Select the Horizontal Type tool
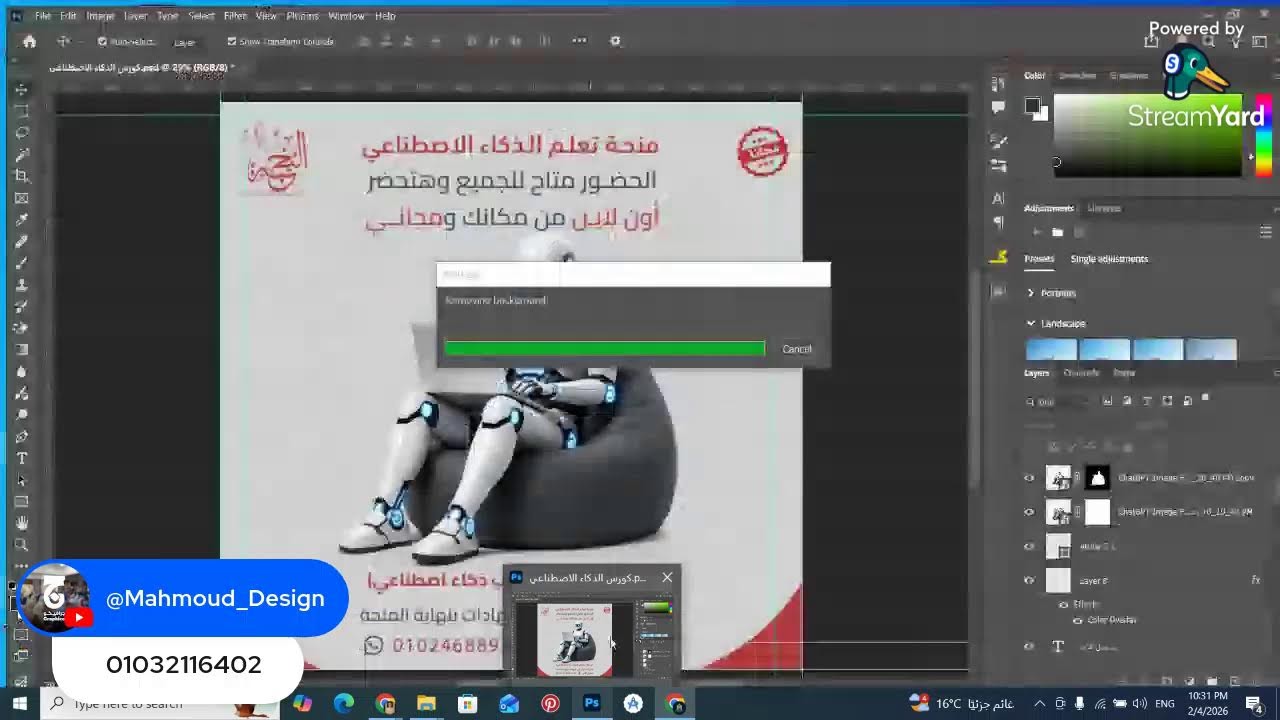This screenshot has height=720, width=1280. click(x=21, y=458)
